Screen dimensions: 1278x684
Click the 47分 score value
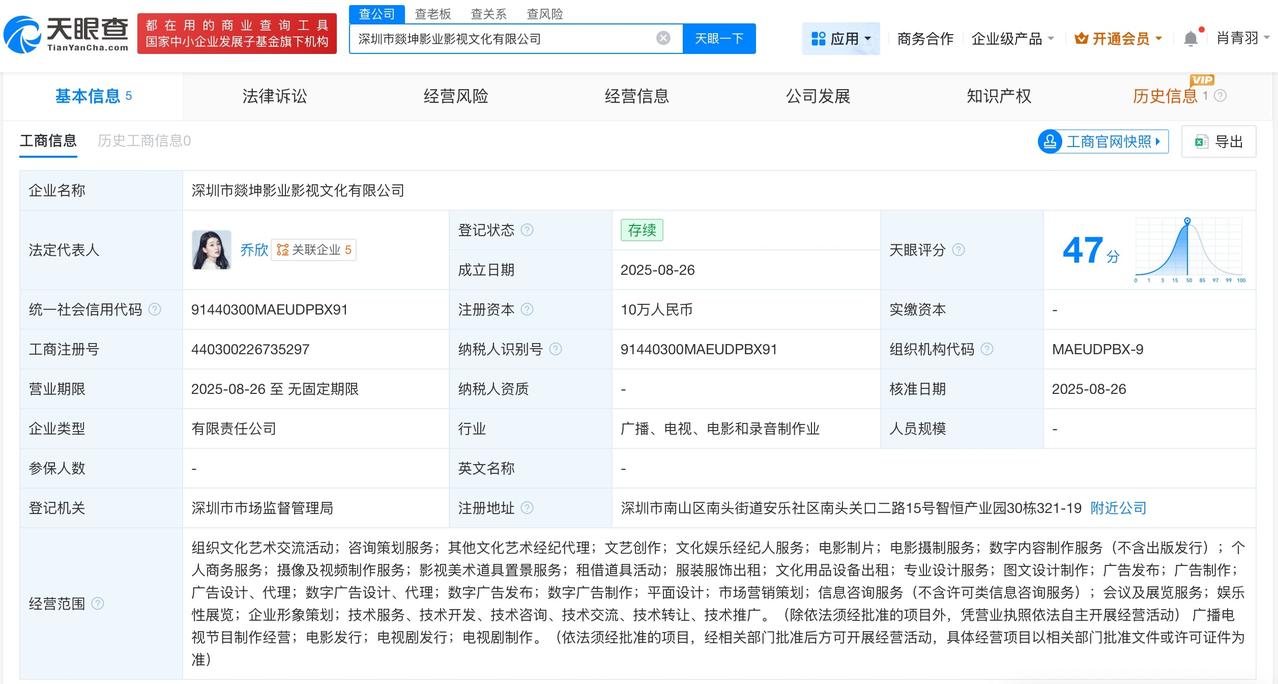(1091, 250)
